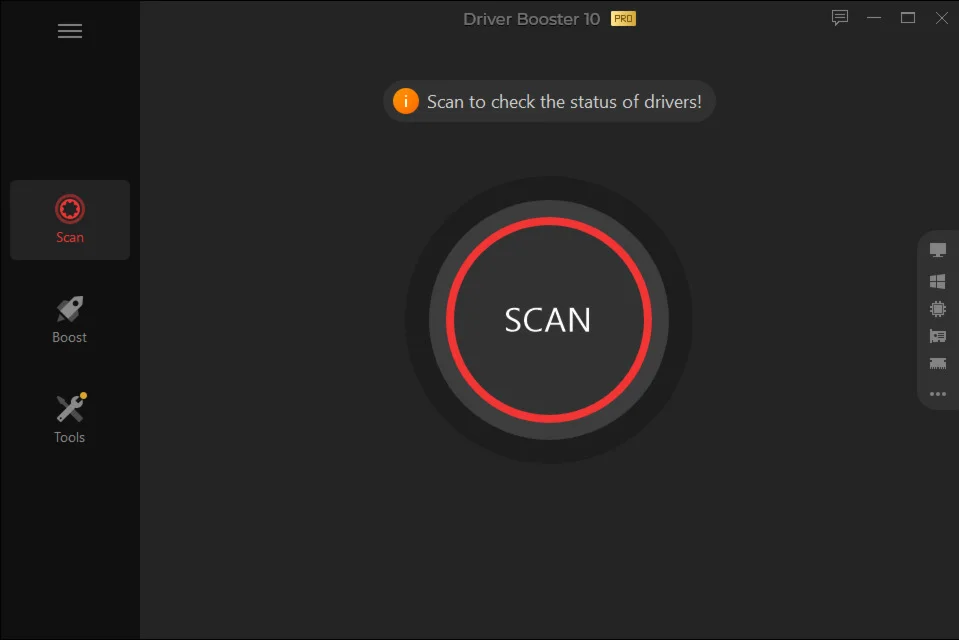Open the hamburger menu
Image resolution: width=959 pixels, height=640 pixels.
coord(70,31)
